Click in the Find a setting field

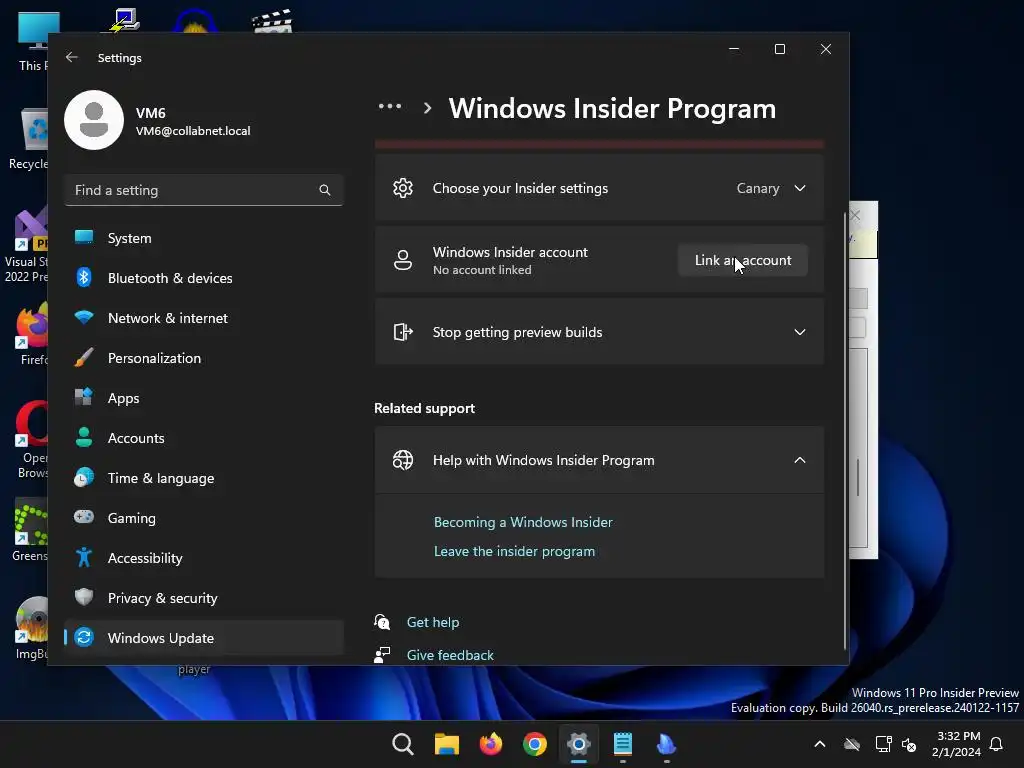click(x=204, y=190)
